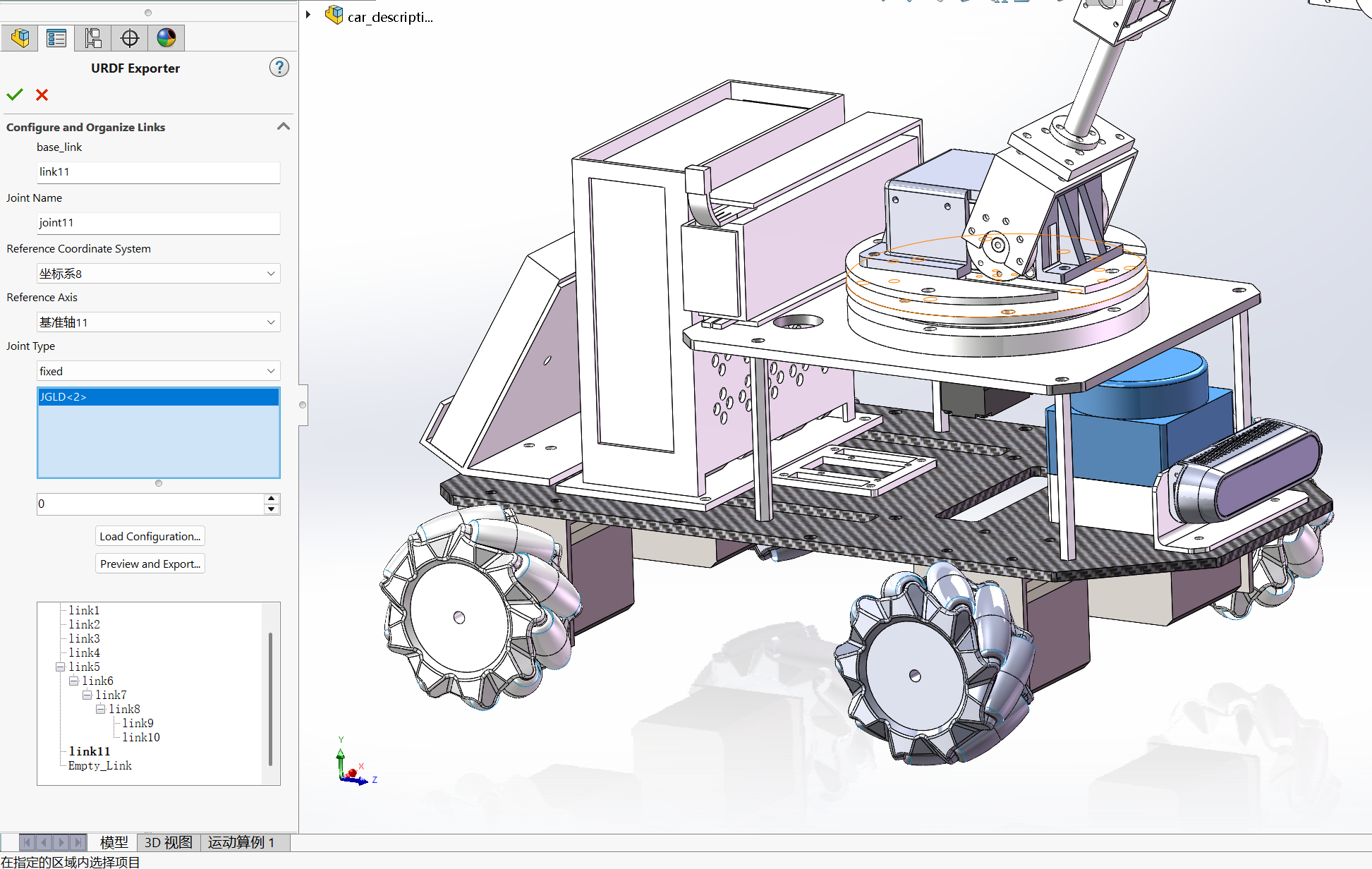Viewport: 1372px width, 869px height.
Task: Edit the Joint Name field joint11
Action: pyautogui.click(x=158, y=223)
